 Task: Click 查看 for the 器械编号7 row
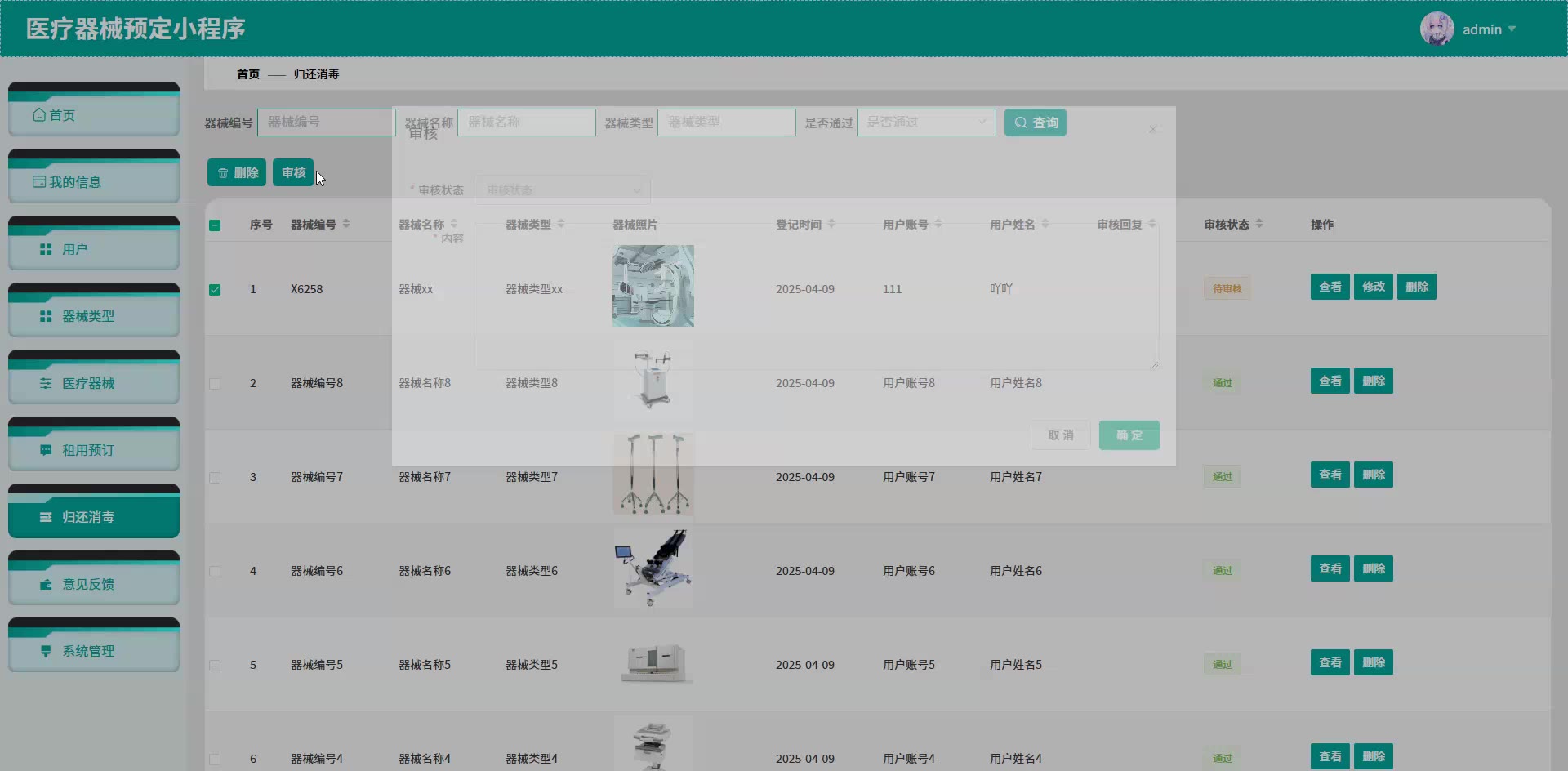pos(1330,475)
